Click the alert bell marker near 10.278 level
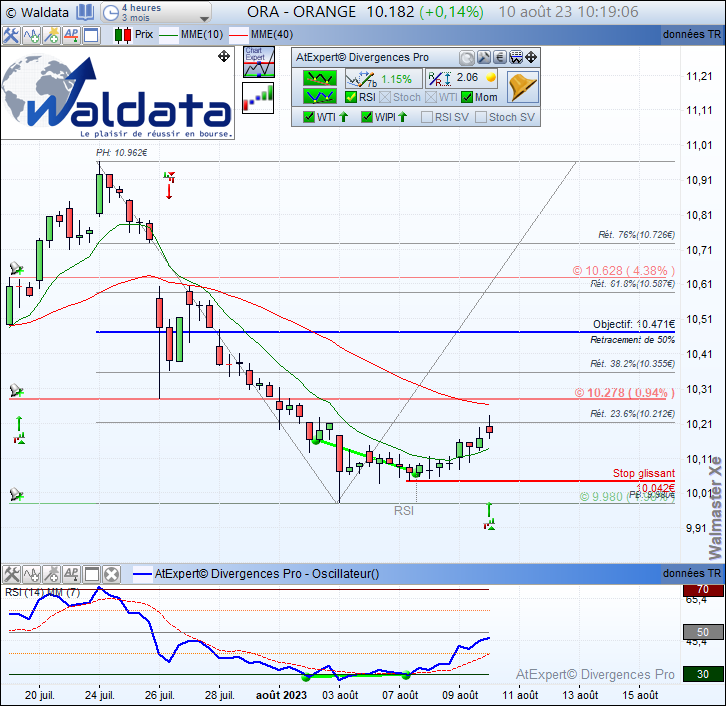726x706 pixels. click(16, 390)
